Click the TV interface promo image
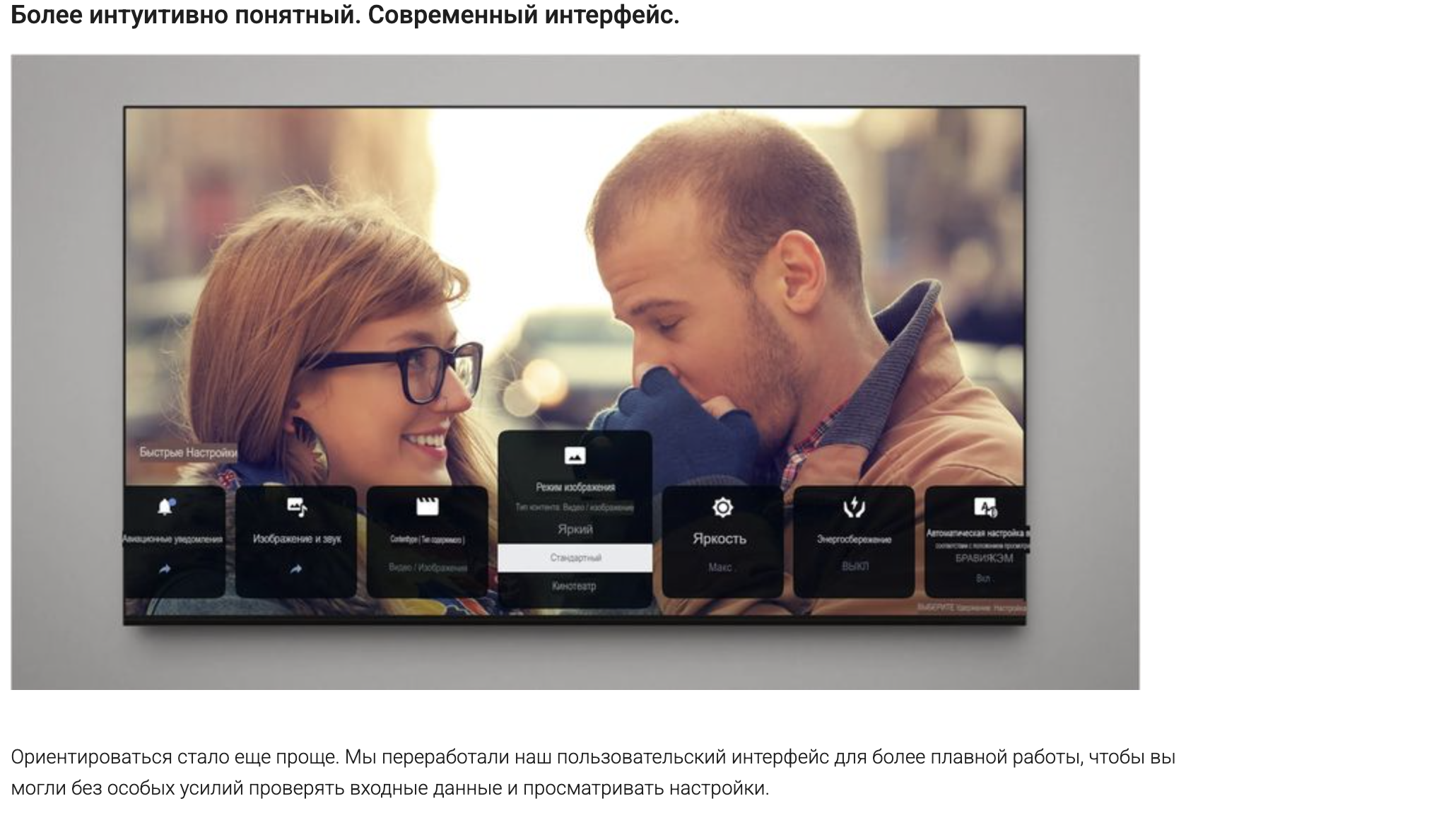Viewport: 1456px width, 813px height. coord(575,372)
